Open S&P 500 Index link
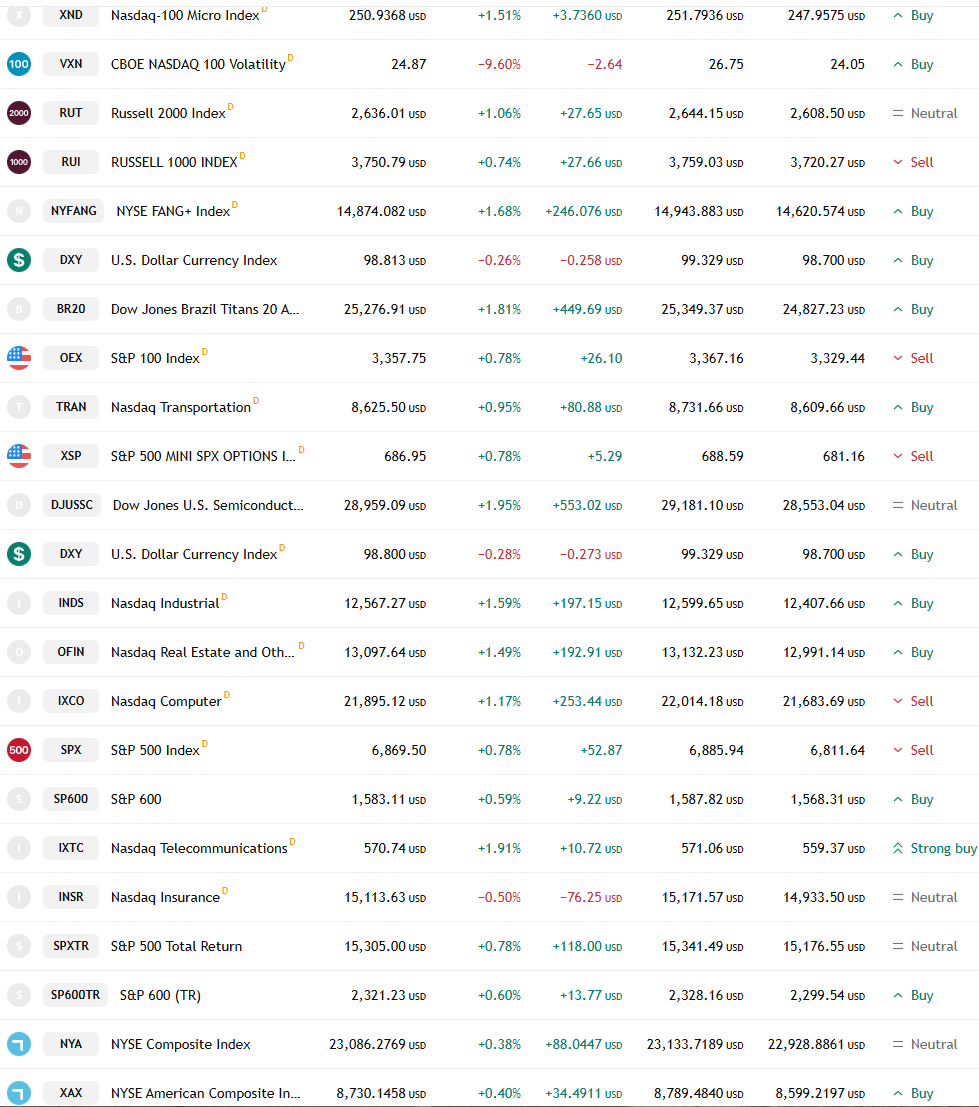979x1107 pixels. click(155, 750)
